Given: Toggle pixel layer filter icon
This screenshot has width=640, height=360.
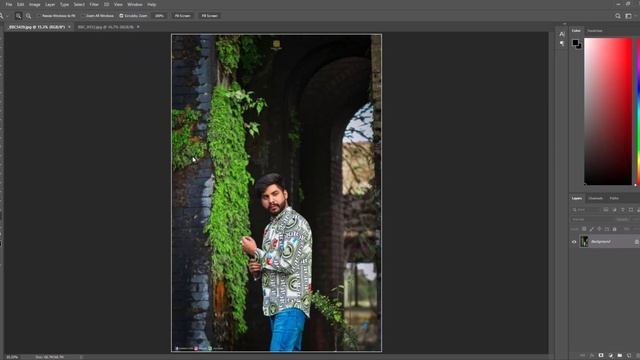Looking at the screenshot, I should click(x=606, y=210).
